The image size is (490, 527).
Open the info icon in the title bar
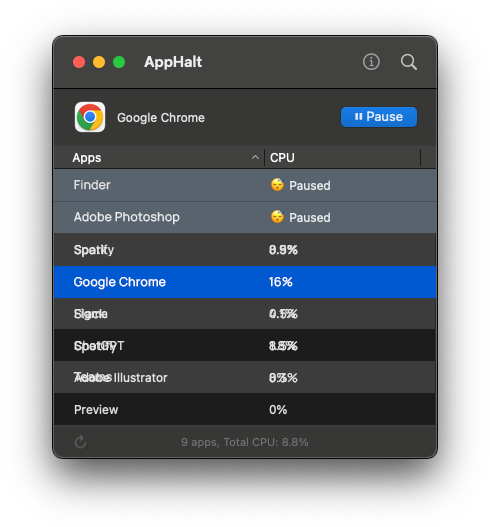[371, 62]
